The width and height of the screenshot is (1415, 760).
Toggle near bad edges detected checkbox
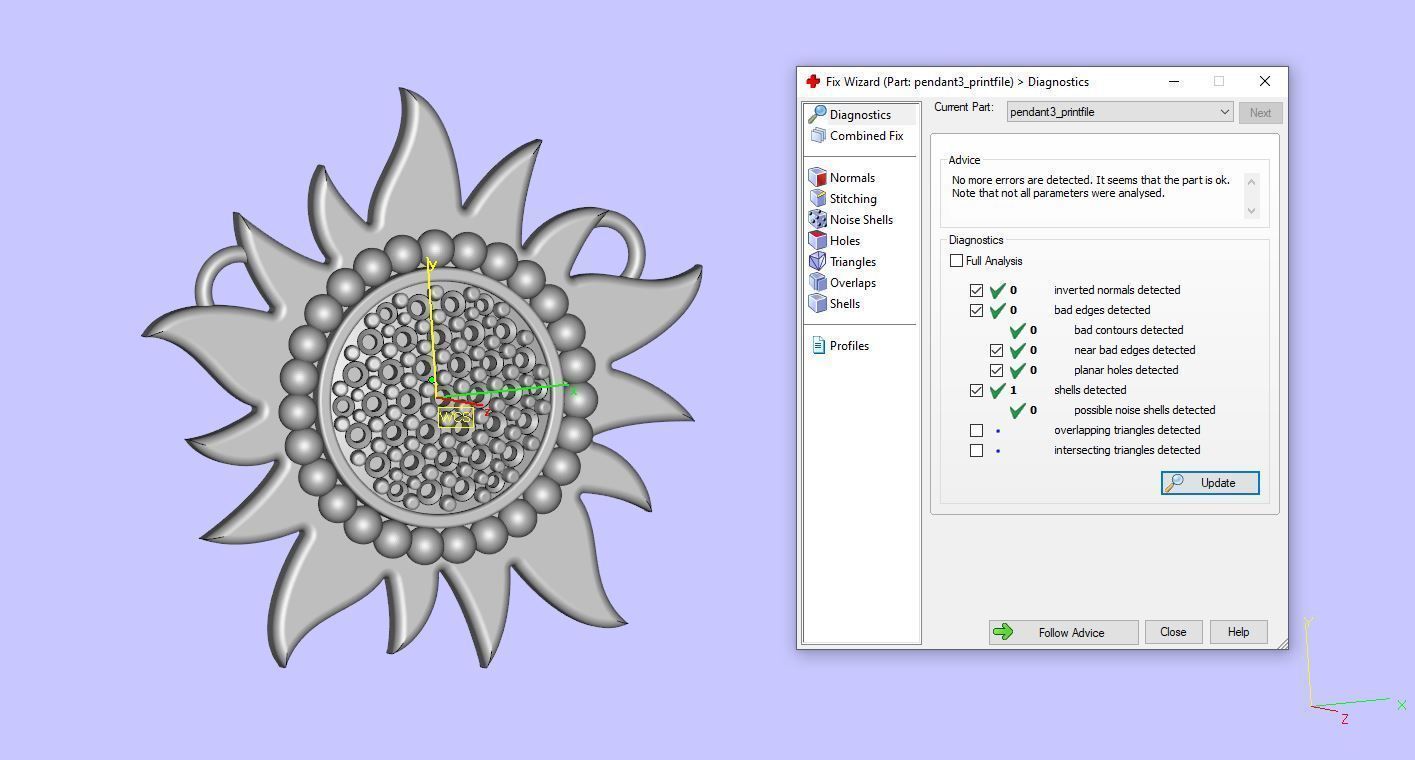pos(996,350)
